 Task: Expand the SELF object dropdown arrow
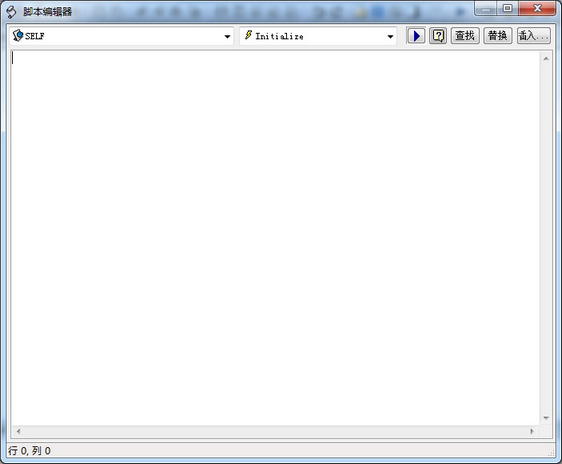click(x=227, y=37)
